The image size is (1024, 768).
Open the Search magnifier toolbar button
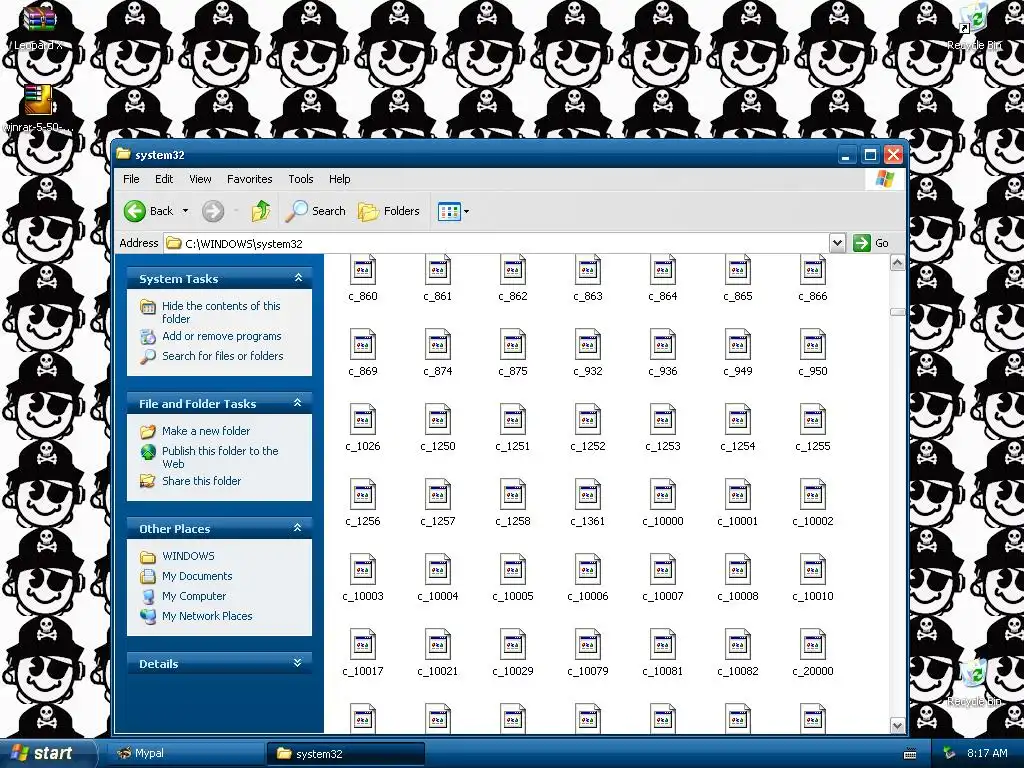[x=315, y=211]
